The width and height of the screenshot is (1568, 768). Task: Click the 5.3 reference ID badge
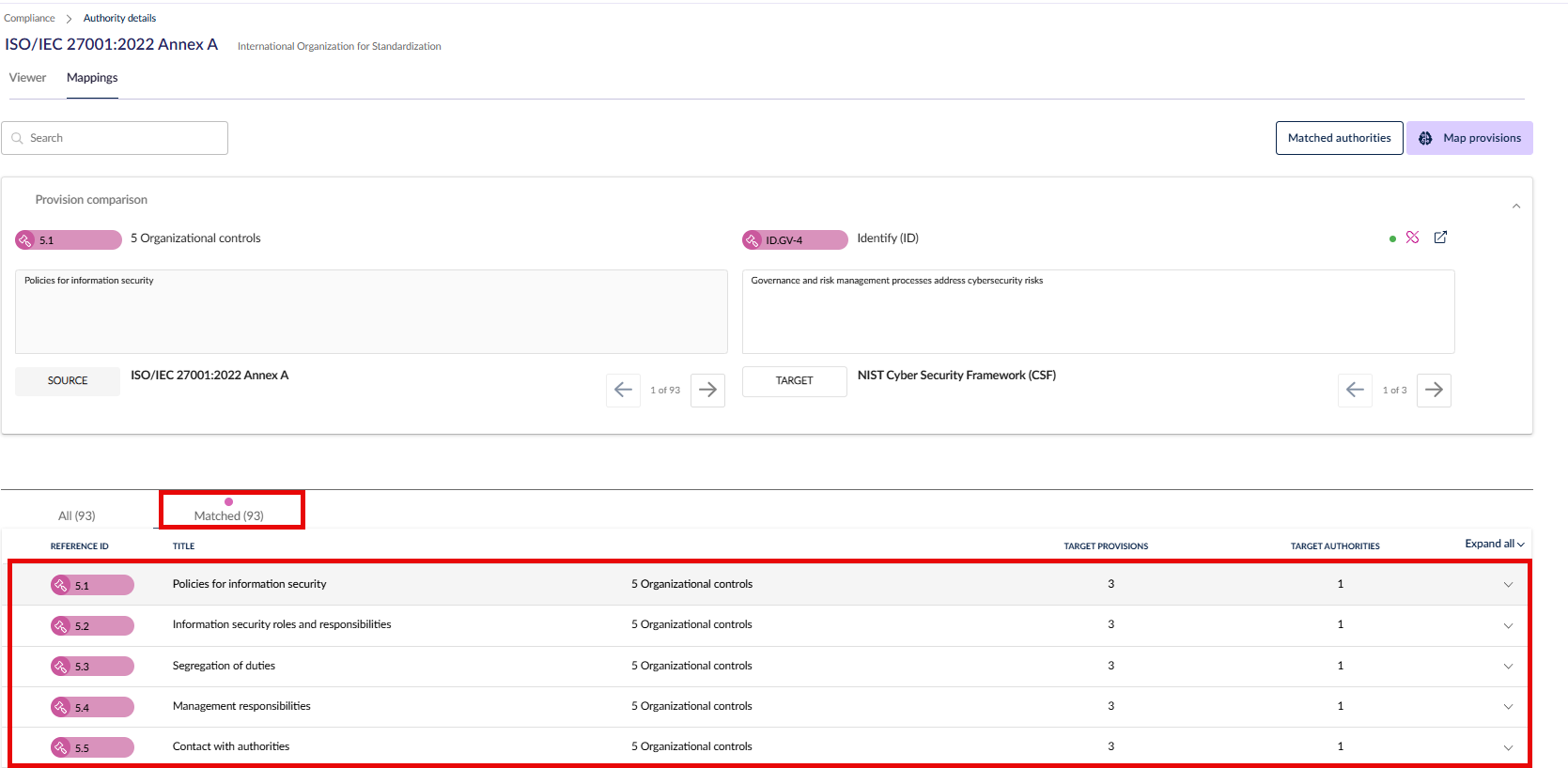[92, 667]
